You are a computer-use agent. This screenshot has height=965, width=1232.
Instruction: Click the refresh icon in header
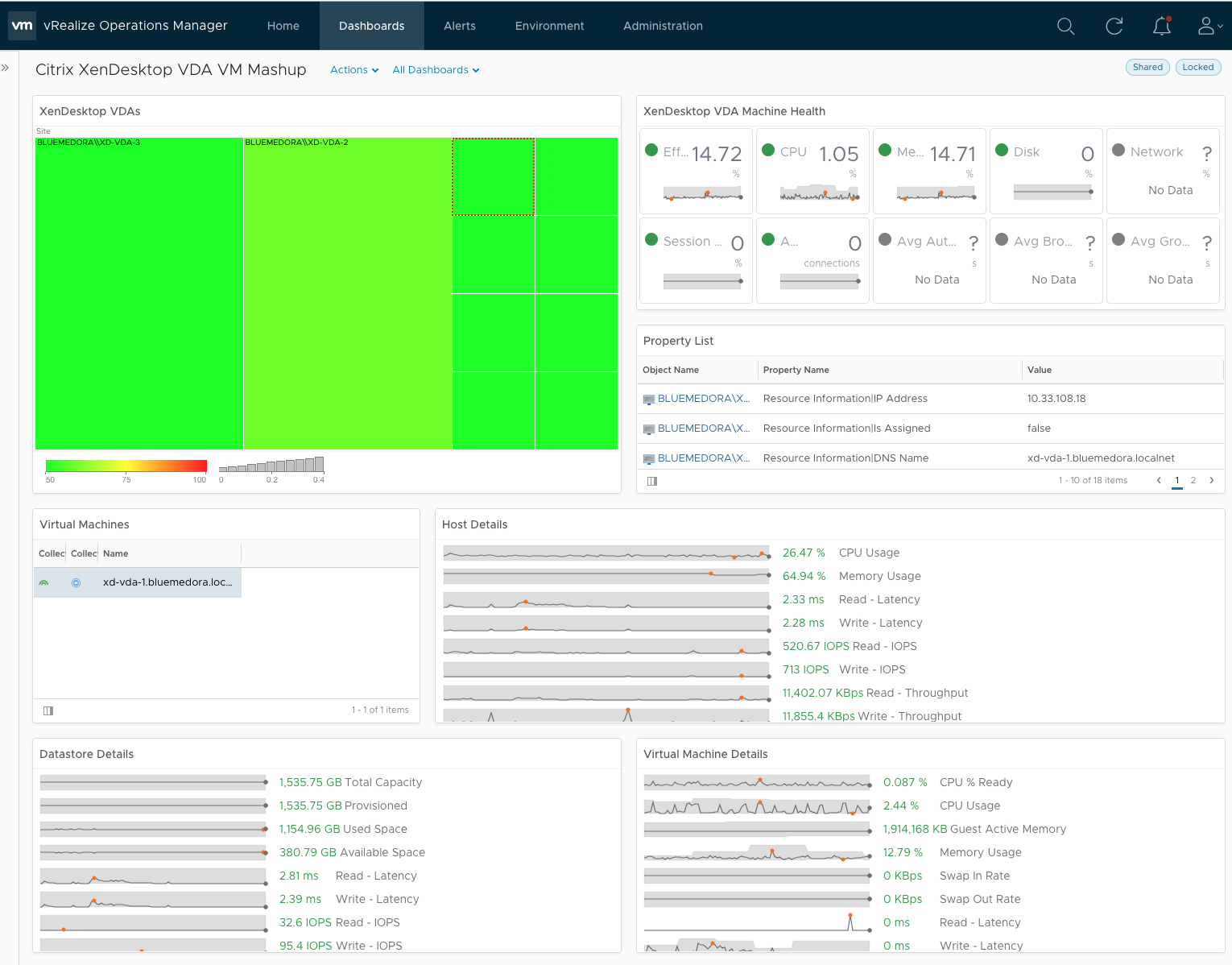tap(1114, 27)
